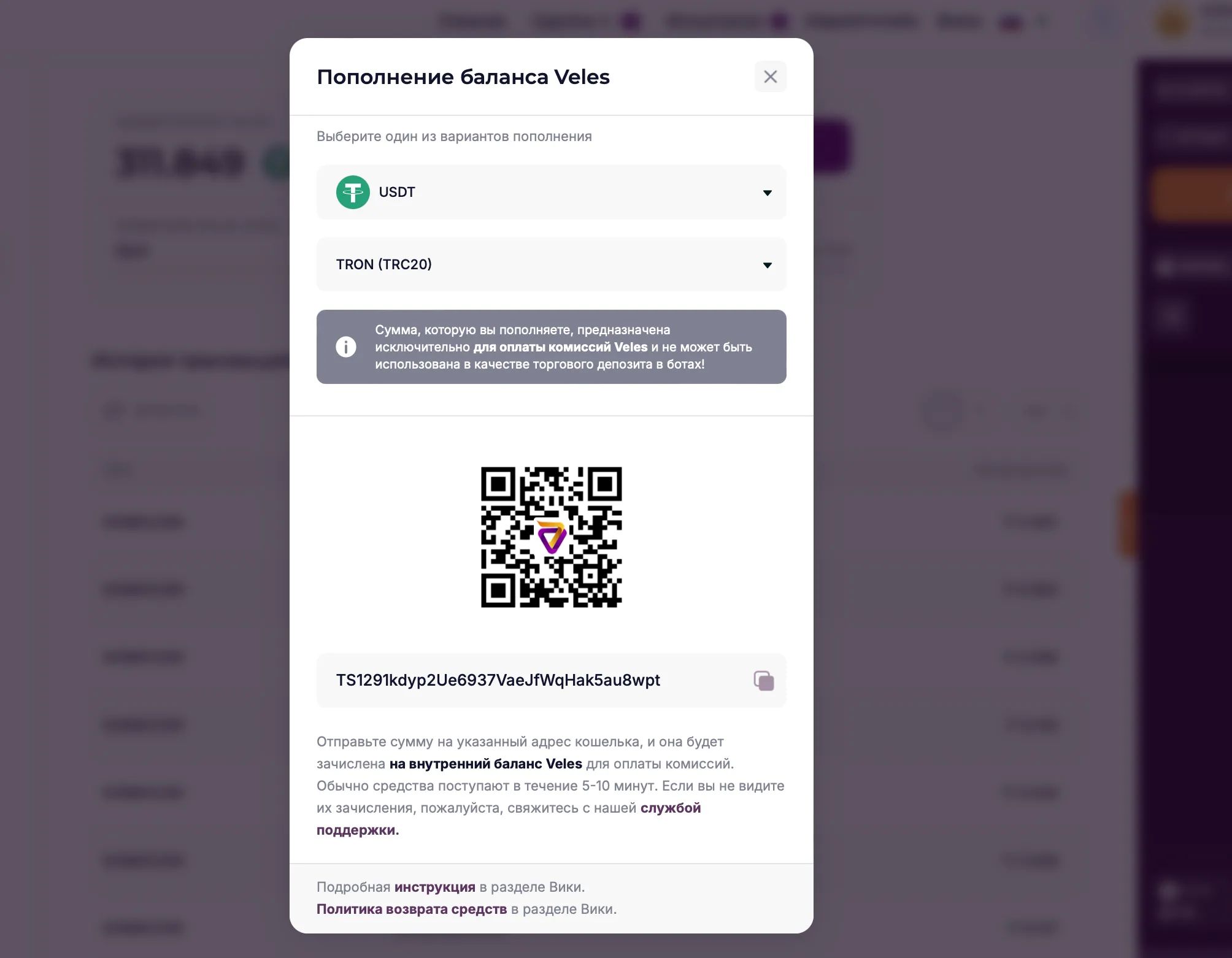Copy the wallet address using the copy icon
The height and width of the screenshot is (958, 1232).
(x=763, y=680)
